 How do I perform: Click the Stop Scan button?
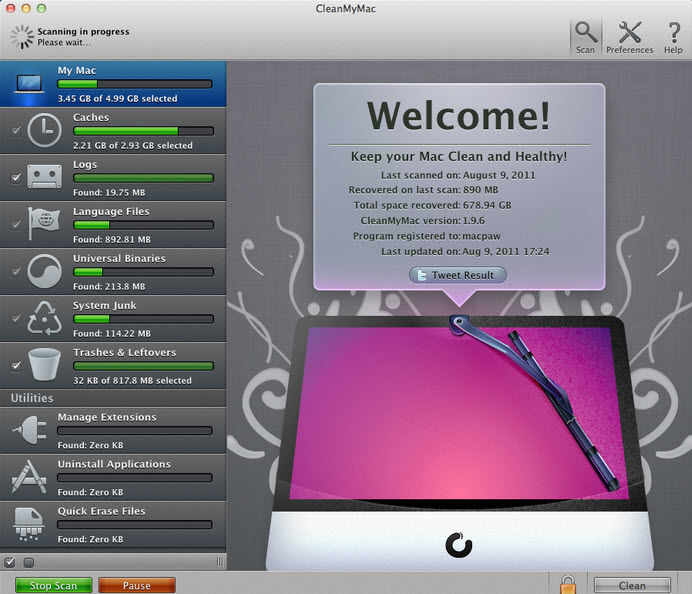point(53,586)
